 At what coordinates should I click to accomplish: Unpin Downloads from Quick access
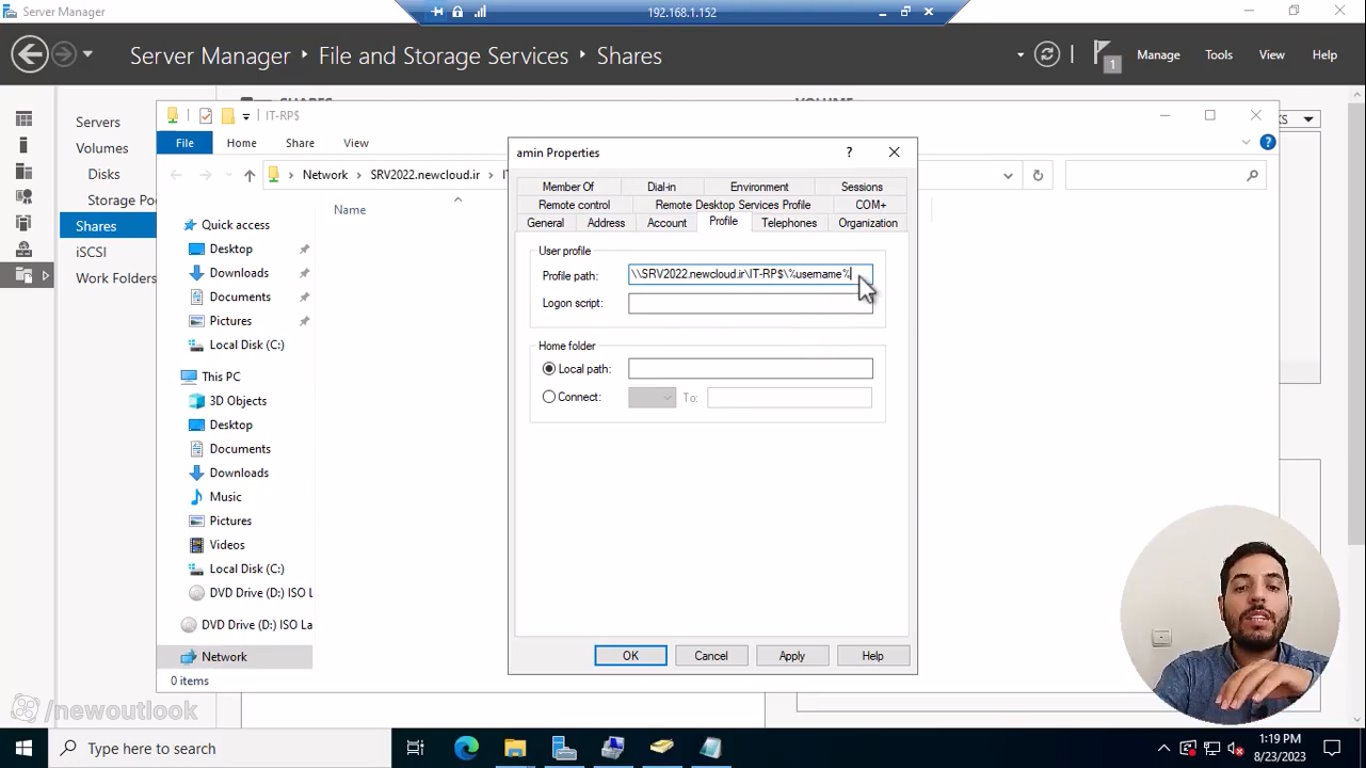(x=304, y=273)
